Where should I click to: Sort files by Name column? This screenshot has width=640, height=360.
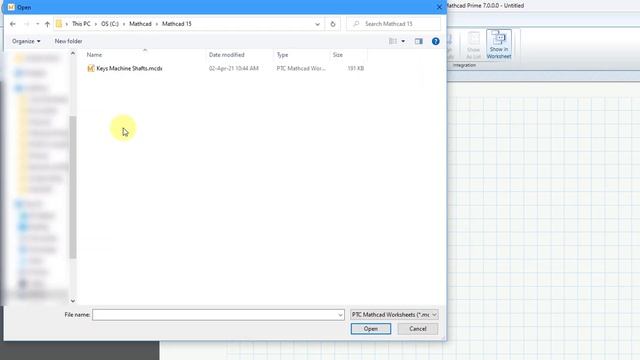click(94, 55)
